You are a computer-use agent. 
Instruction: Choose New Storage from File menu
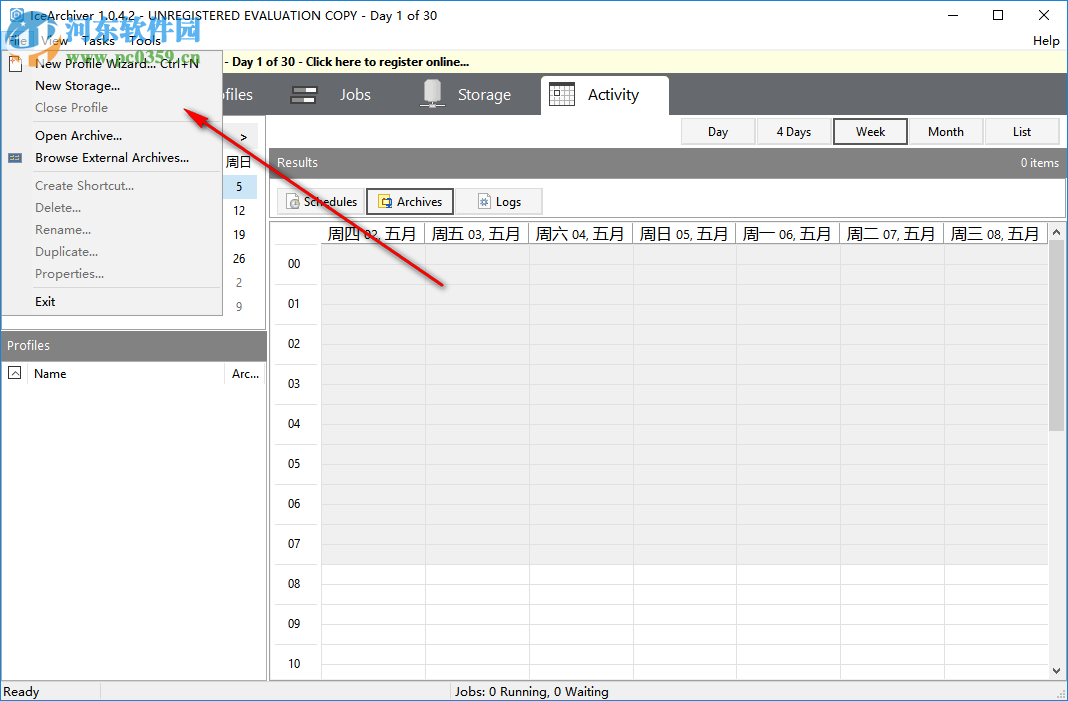pos(112,86)
